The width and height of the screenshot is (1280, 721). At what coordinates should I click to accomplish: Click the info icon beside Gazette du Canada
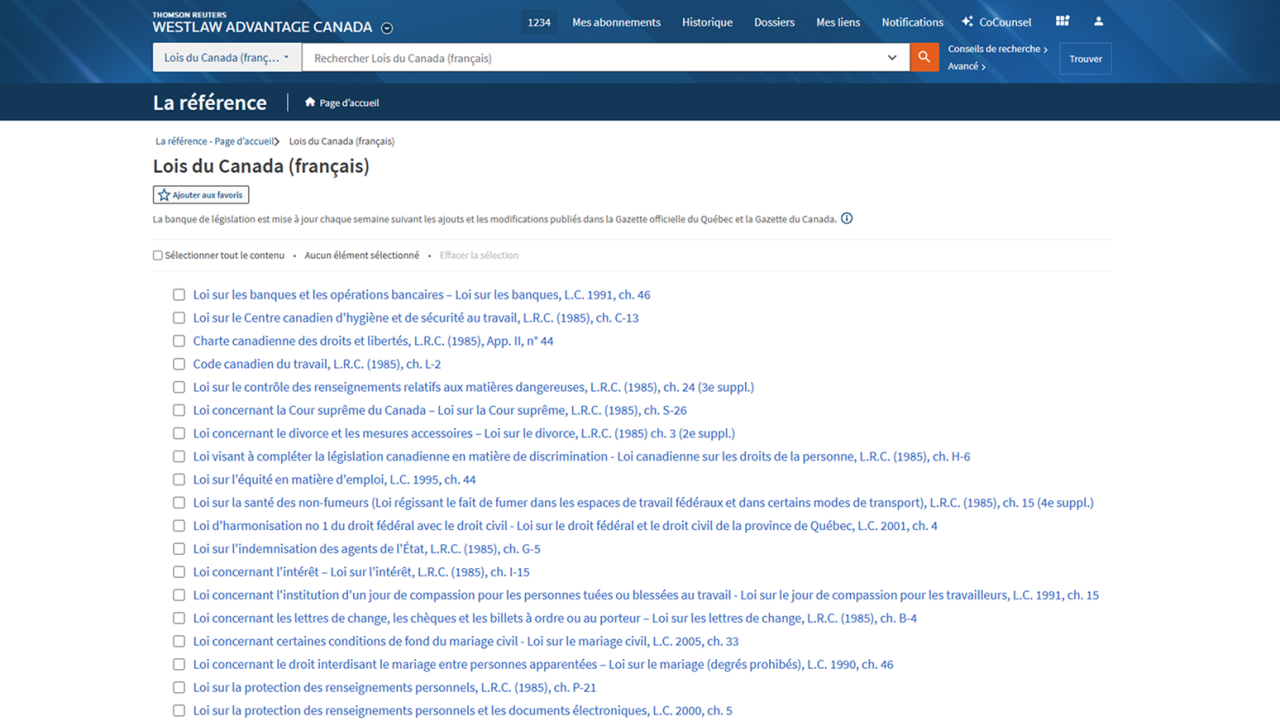point(847,219)
